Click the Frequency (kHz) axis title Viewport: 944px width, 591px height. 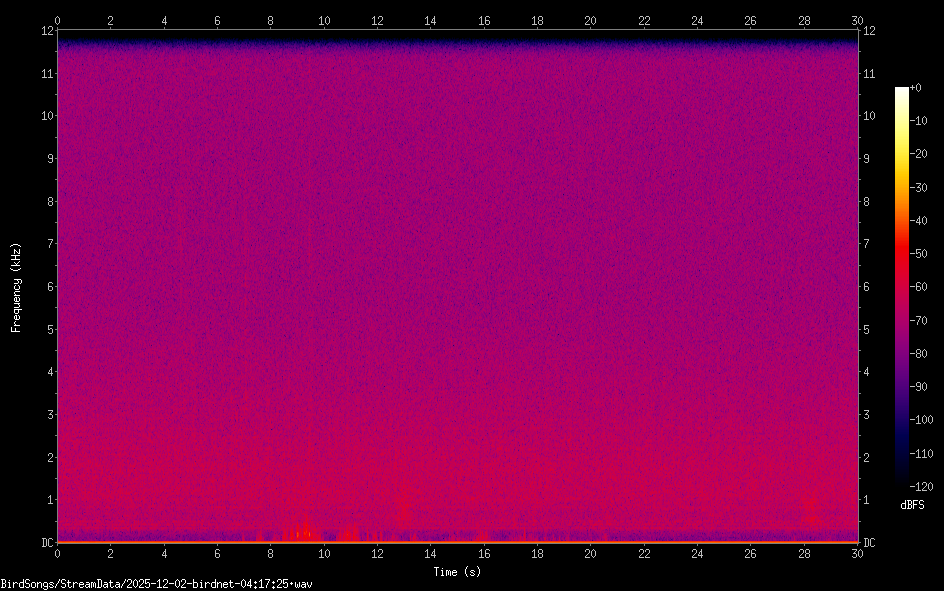(16, 287)
